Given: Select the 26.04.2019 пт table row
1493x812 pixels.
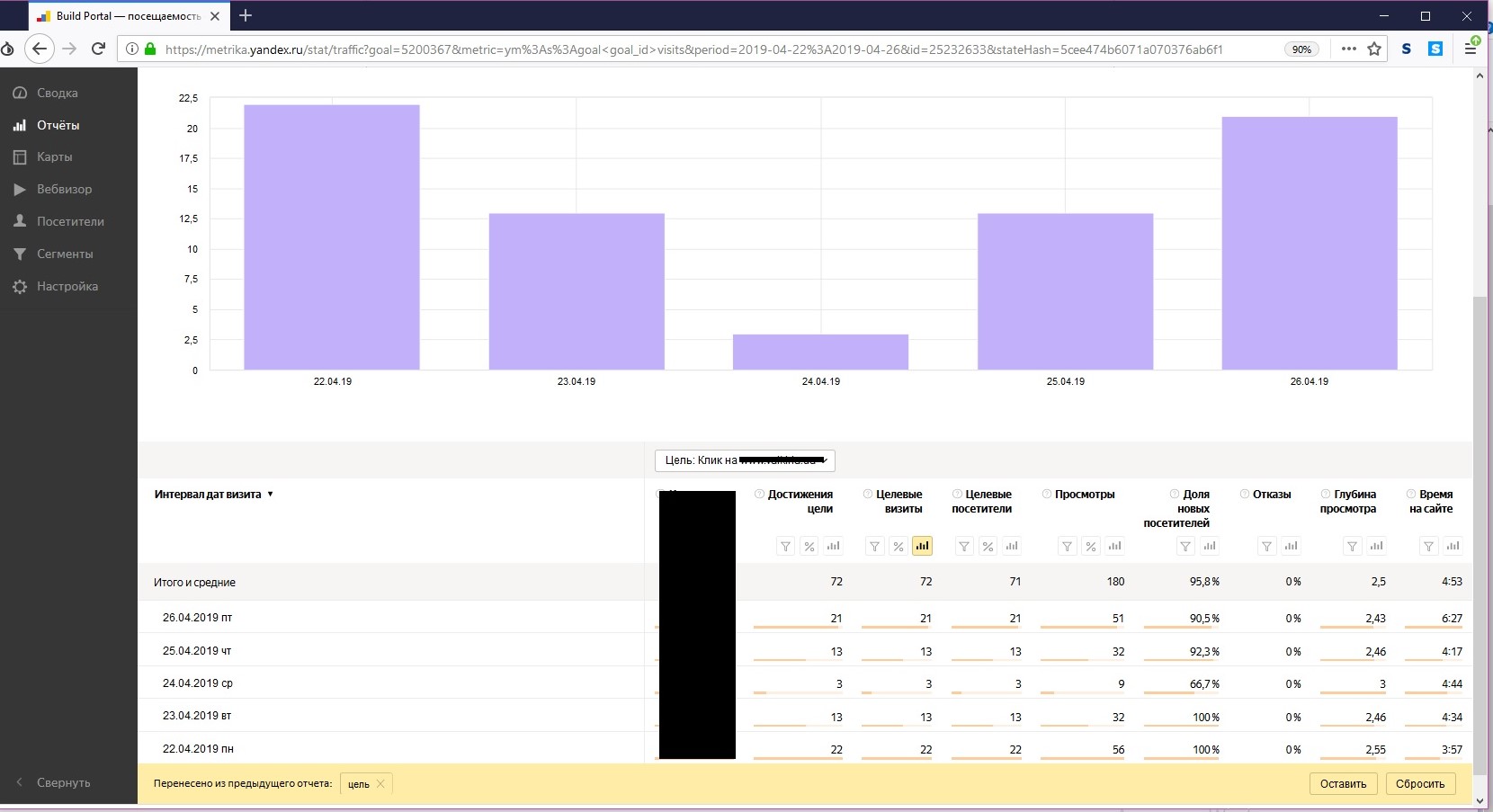Looking at the screenshot, I should (x=805, y=617).
